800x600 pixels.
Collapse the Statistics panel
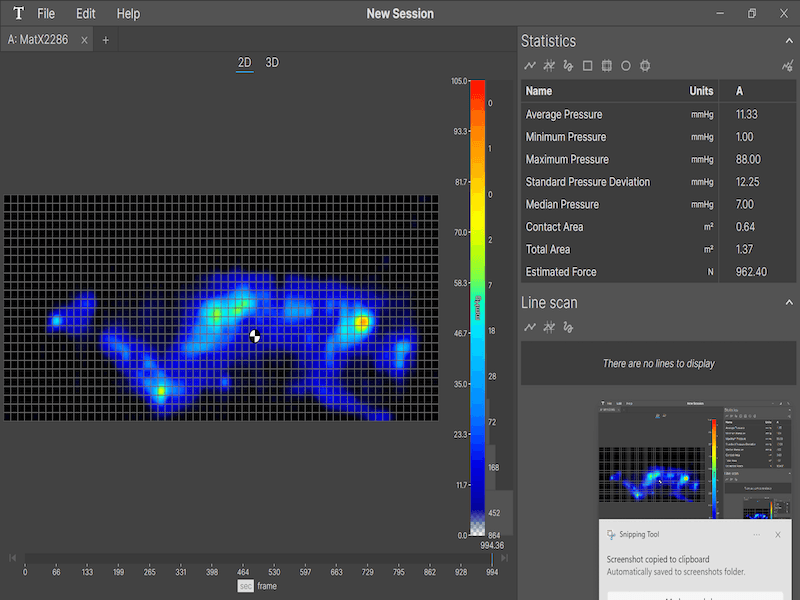coord(789,41)
